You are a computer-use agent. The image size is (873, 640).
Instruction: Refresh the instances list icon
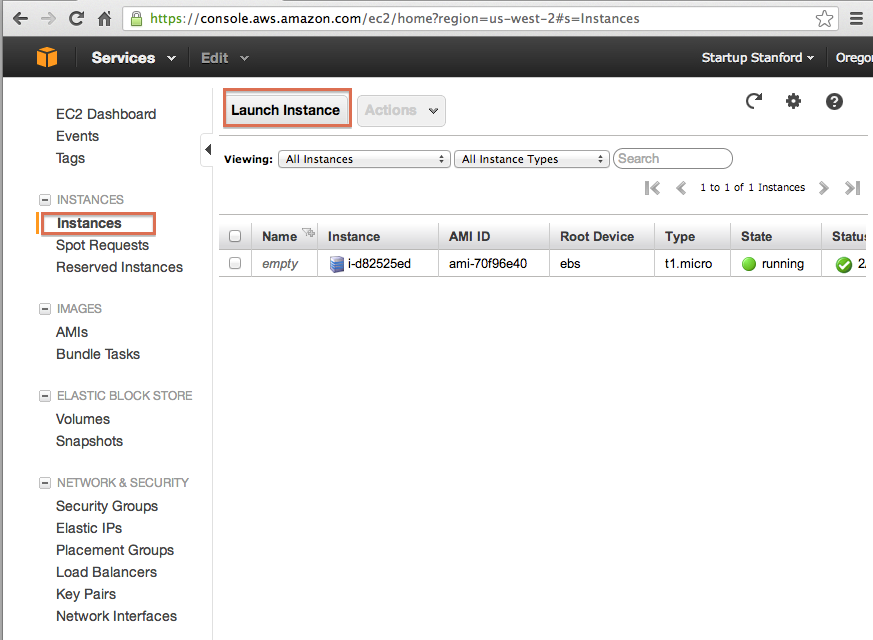(754, 101)
